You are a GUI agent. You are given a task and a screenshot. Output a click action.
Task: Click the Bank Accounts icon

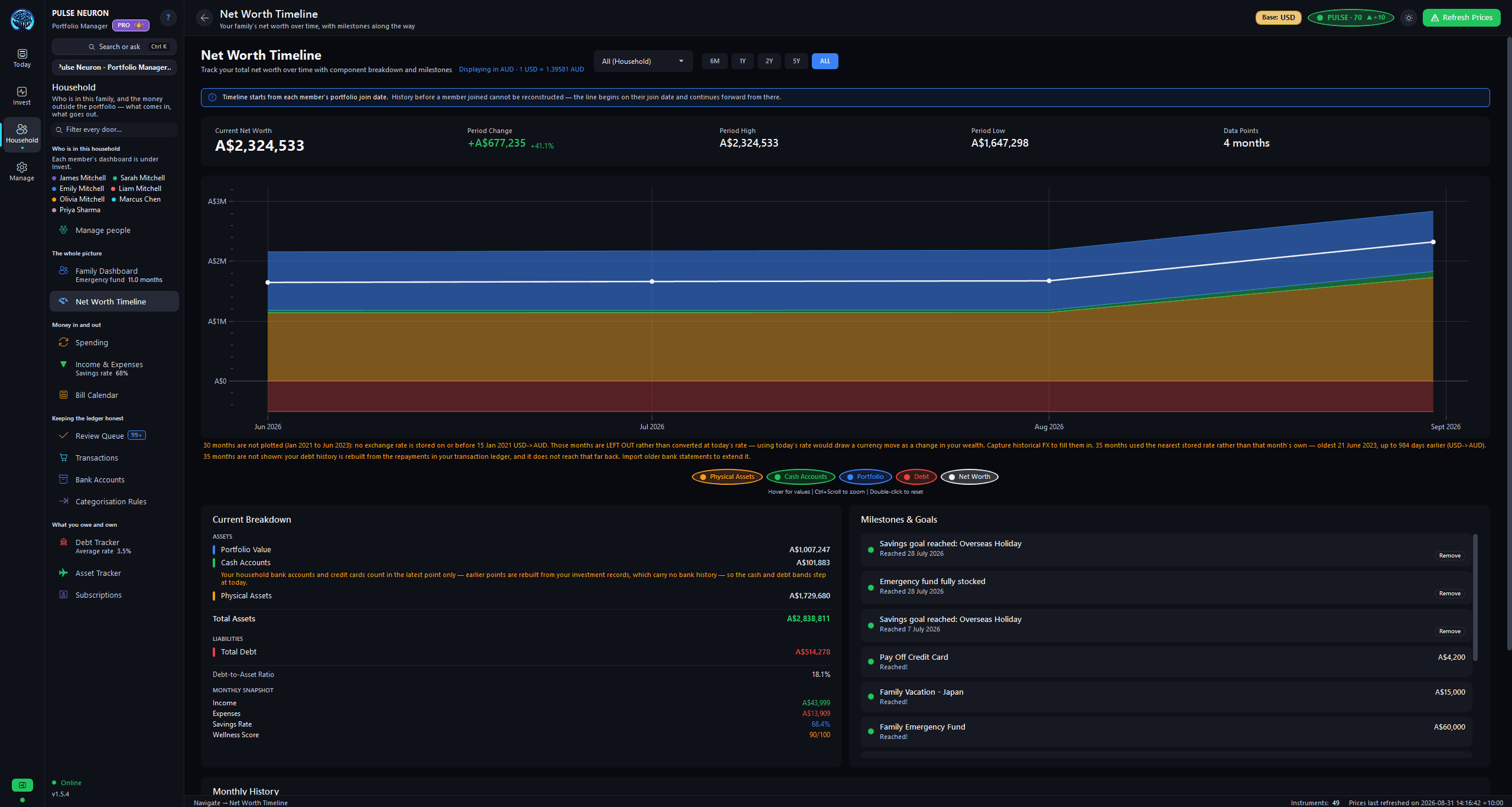63,479
